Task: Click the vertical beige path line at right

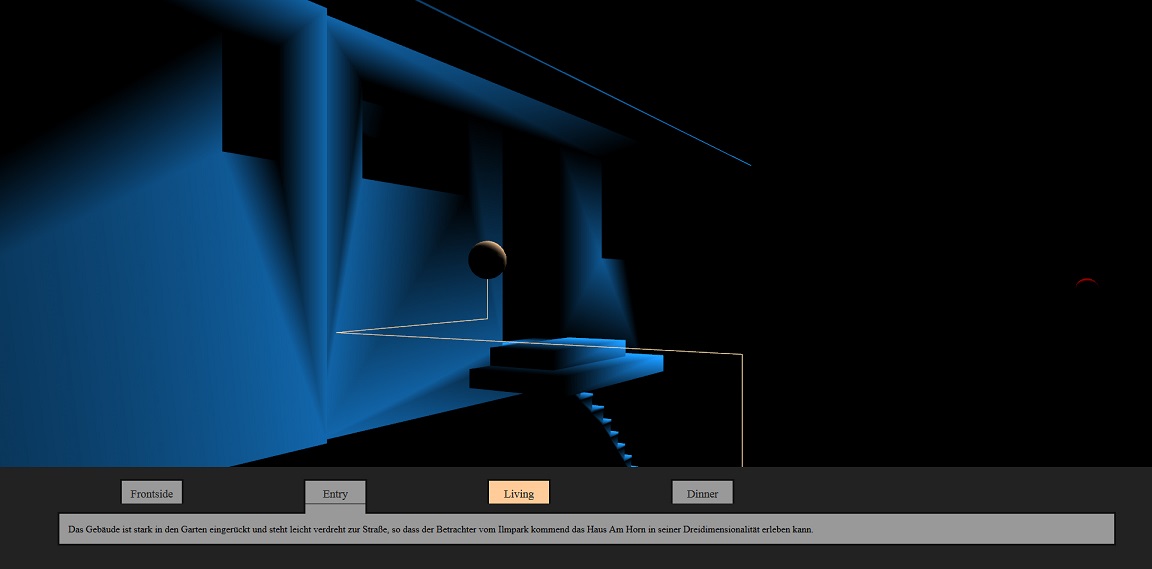Action: point(742,410)
